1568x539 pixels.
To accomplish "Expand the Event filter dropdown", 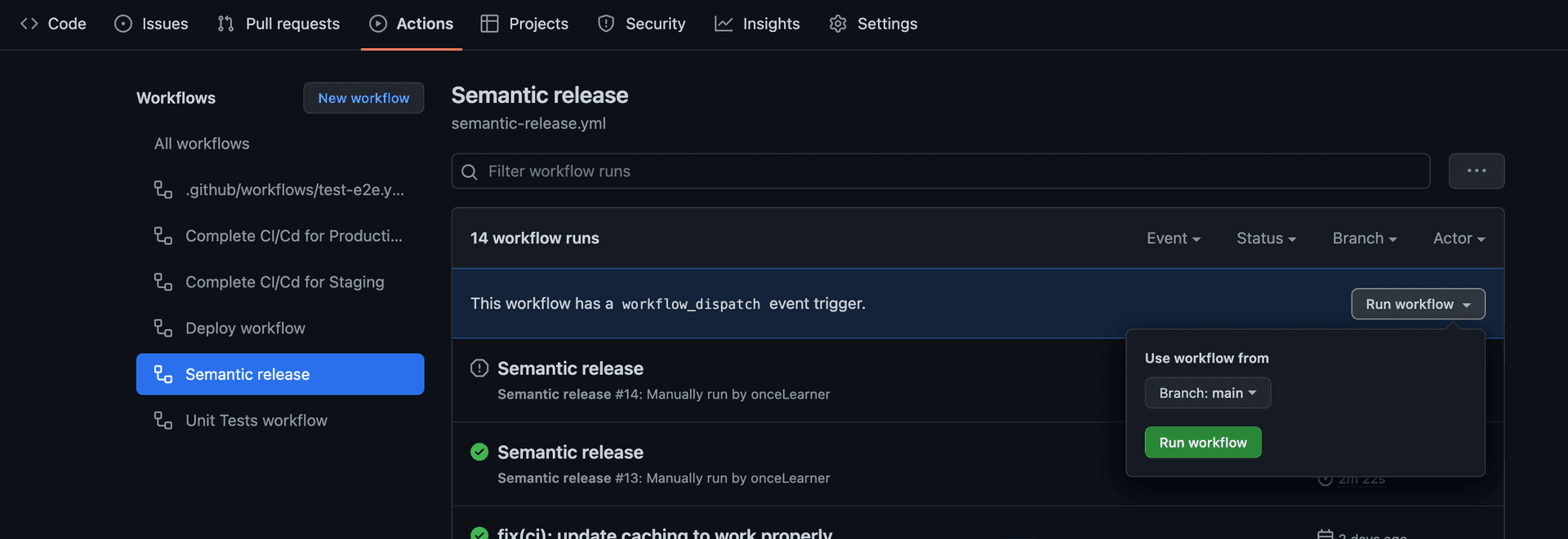I will (1173, 238).
